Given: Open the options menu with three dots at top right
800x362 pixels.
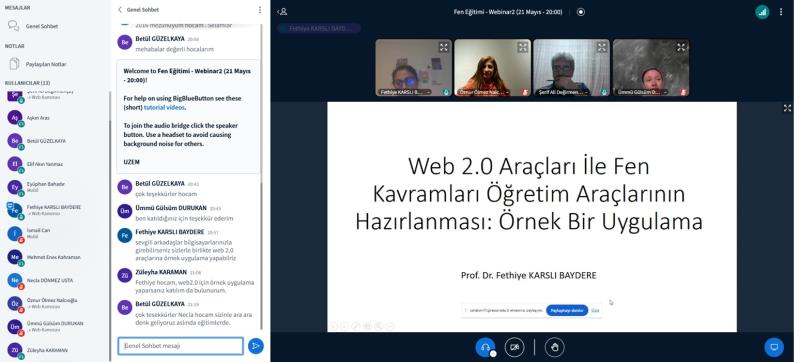Looking at the screenshot, I should [781, 12].
